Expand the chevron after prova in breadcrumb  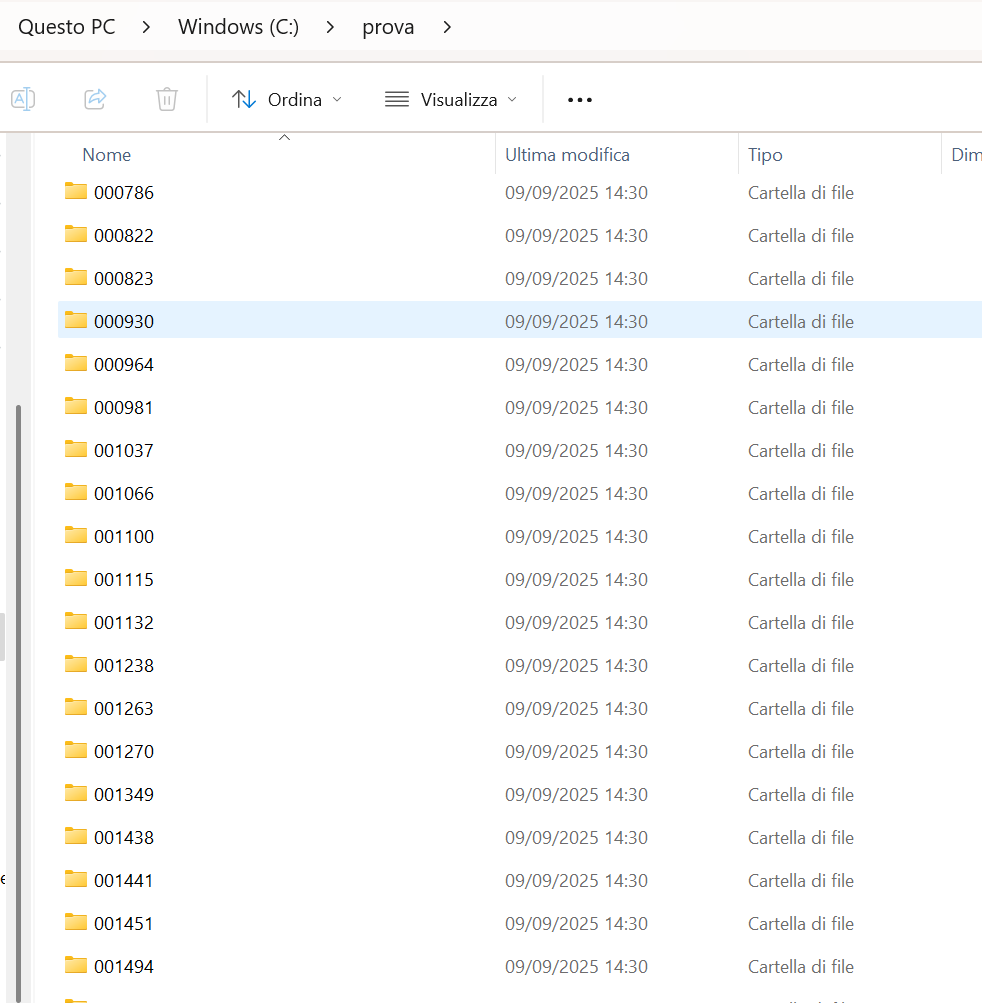point(447,27)
